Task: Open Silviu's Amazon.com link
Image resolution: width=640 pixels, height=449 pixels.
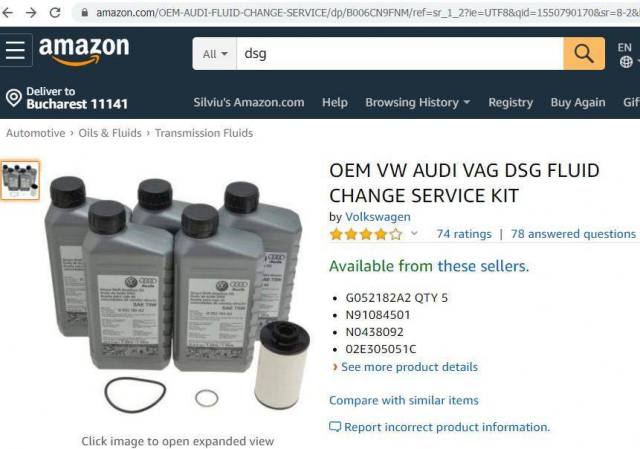Action: click(x=249, y=102)
